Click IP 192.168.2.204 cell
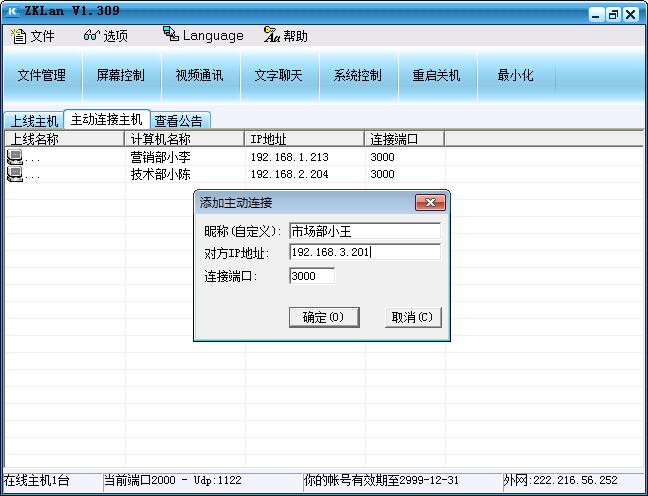This screenshot has height=496, width=648. [289, 174]
